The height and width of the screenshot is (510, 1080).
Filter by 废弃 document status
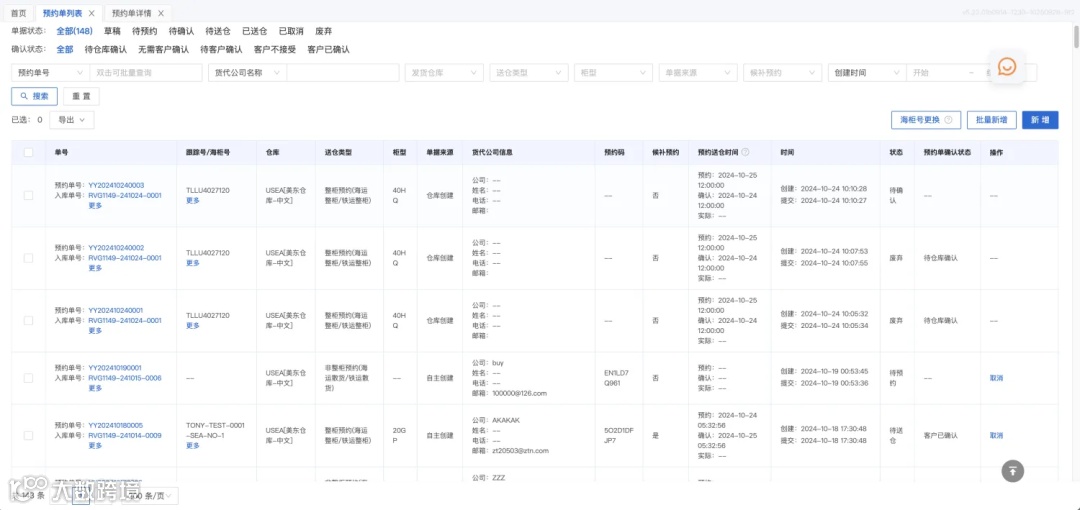coord(324,31)
